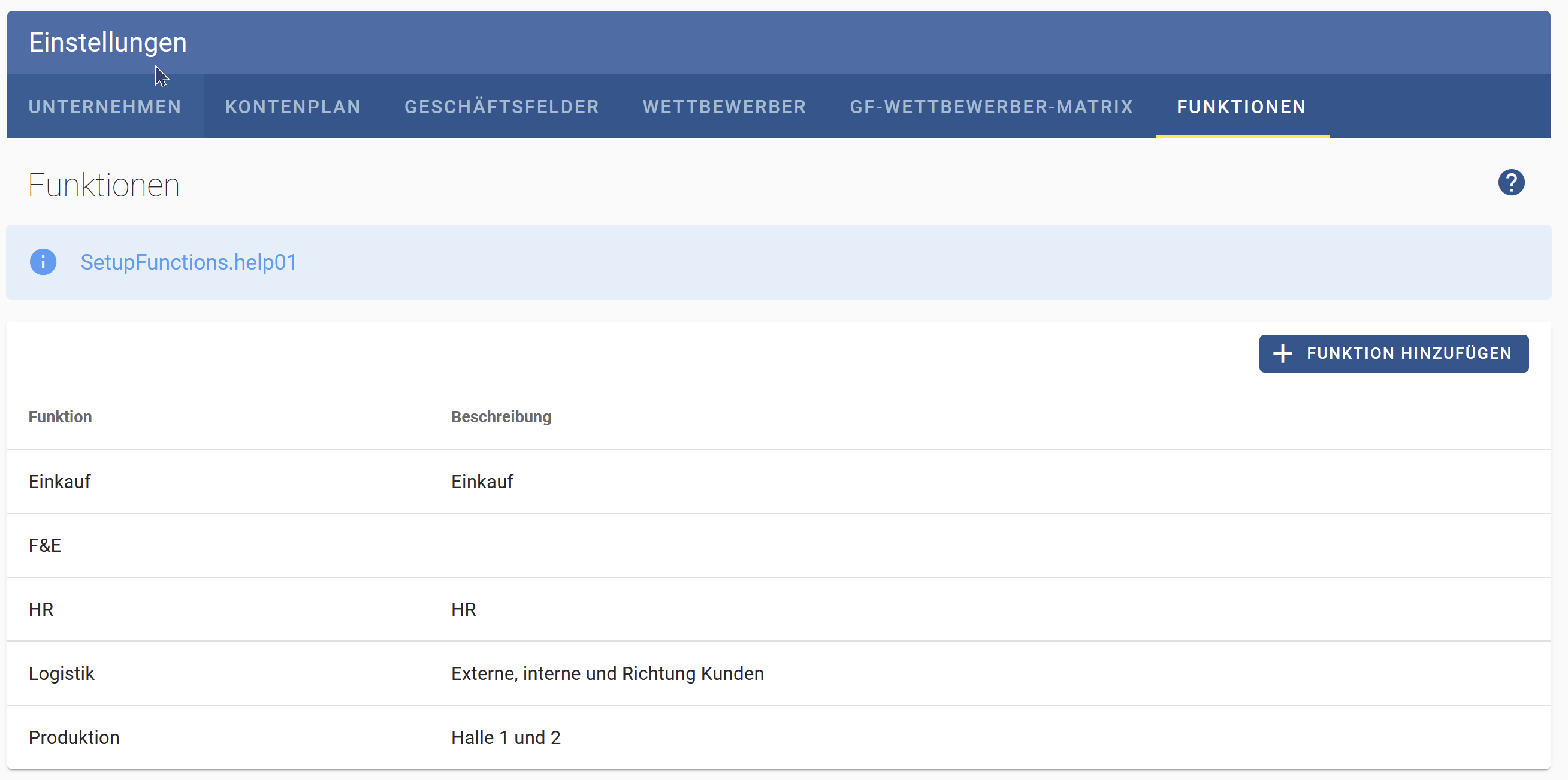Click the Beschreibung column header

[501, 417]
